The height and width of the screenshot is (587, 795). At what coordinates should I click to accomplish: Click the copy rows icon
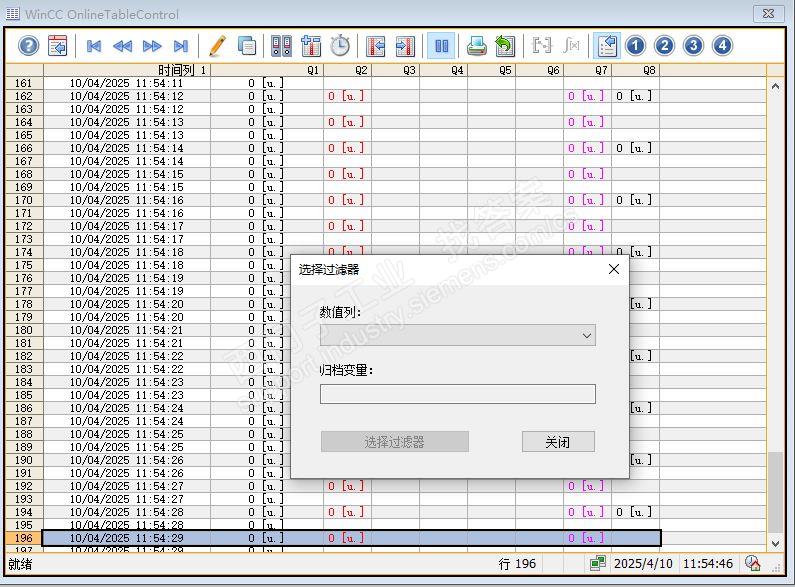[x=247, y=46]
